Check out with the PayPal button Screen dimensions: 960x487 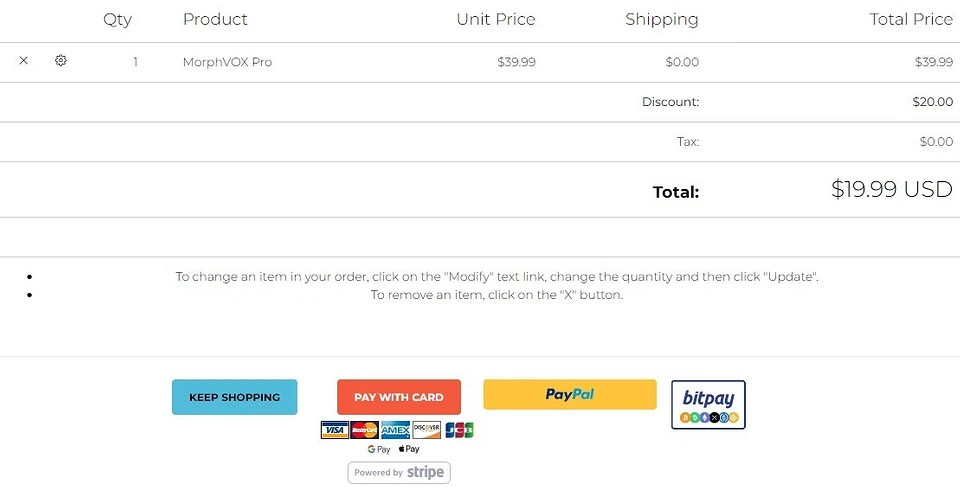(x=569, y=394)
